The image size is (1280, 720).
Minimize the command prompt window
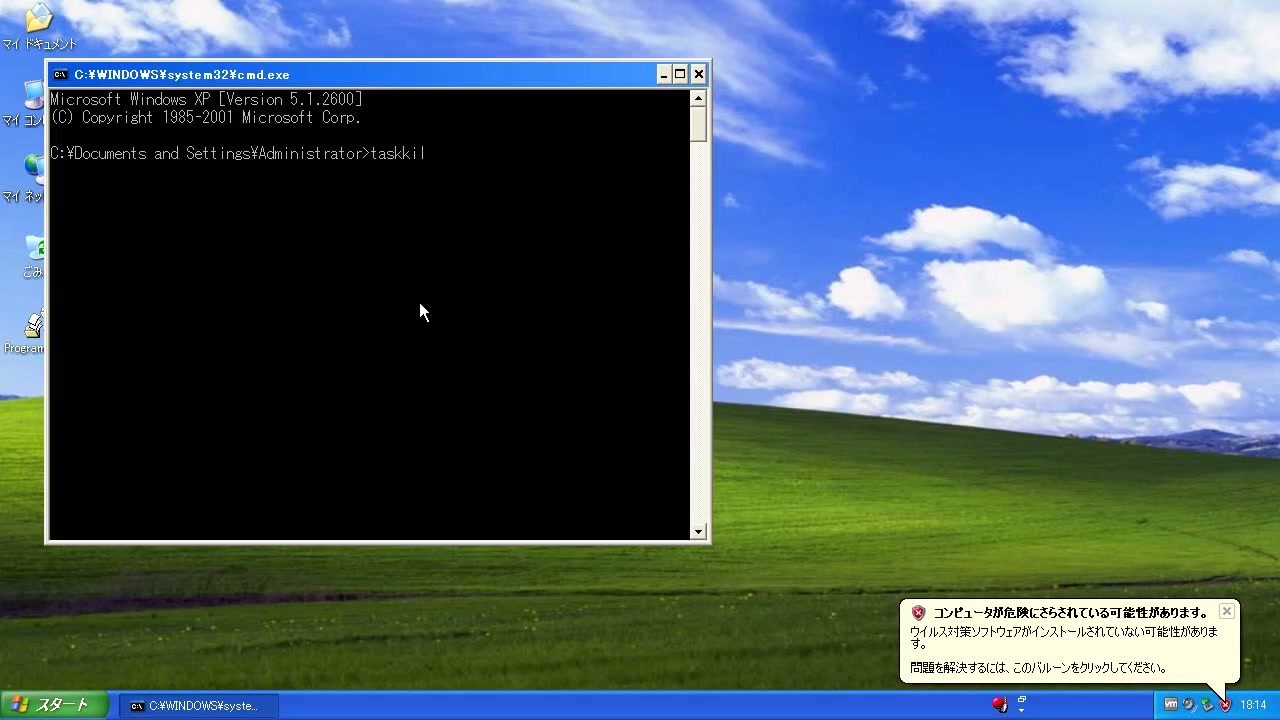point(662,74)
